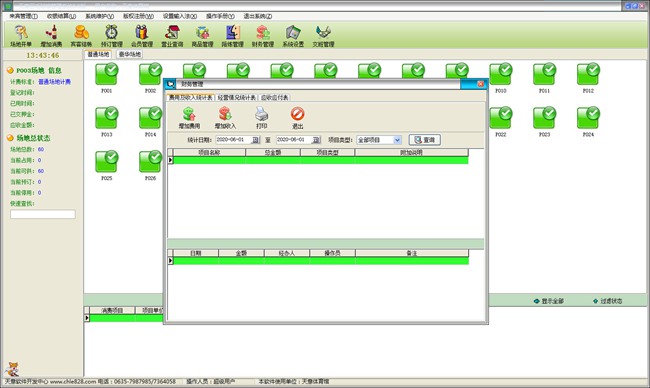The height and width of the screenshot is (388, 650).
Task: Click the 快速查找 input field
Action: 43,214
